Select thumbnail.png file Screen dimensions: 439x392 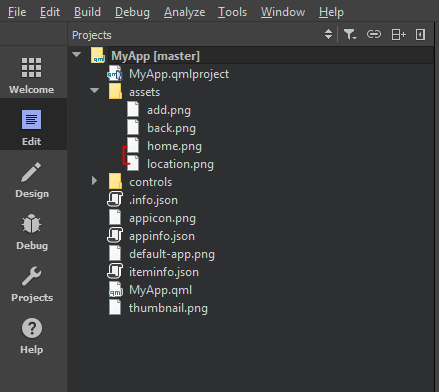(168, 308)
